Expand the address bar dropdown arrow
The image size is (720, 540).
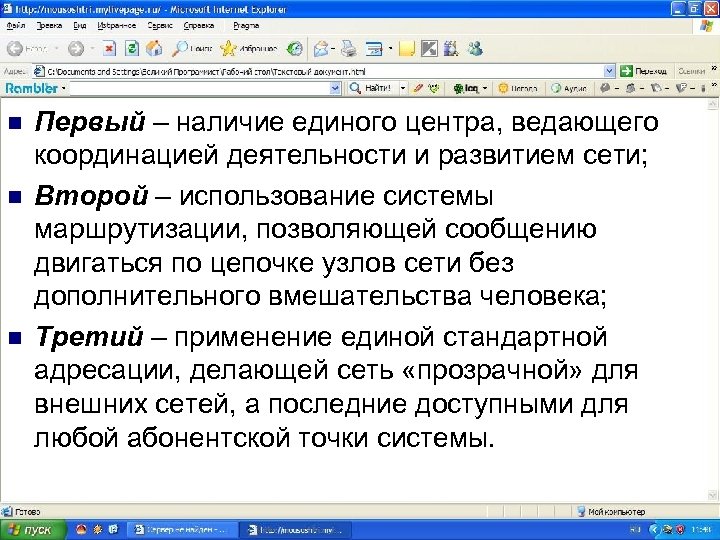coord(609,71)
